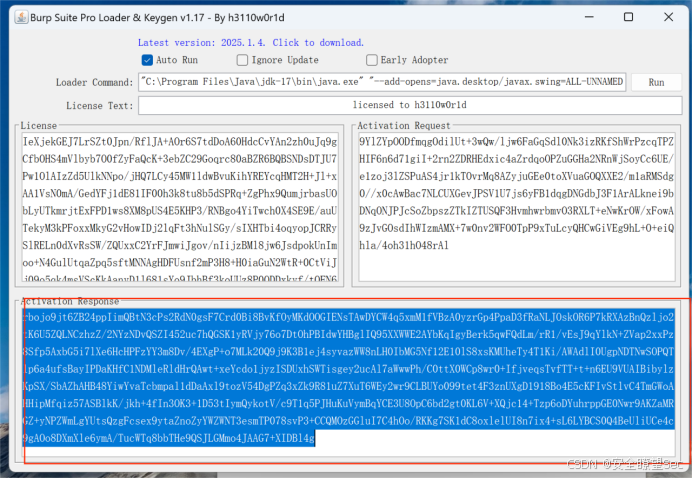Click the first License line starting IeXjekGEJ7
The height and width of the screenshot is (478, 692).
click(x=180, y=142)
